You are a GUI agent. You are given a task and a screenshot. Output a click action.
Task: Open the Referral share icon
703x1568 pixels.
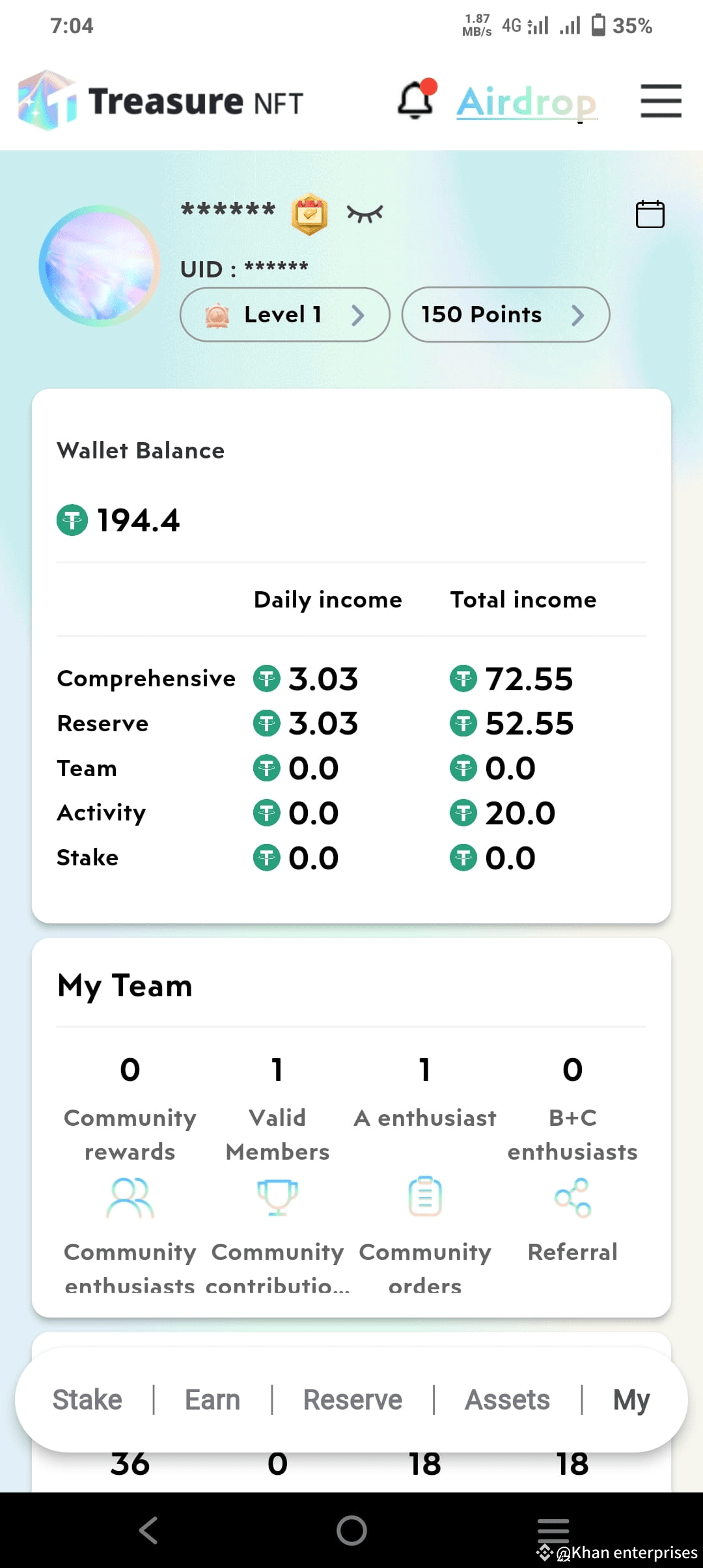tap(573, 1197)
